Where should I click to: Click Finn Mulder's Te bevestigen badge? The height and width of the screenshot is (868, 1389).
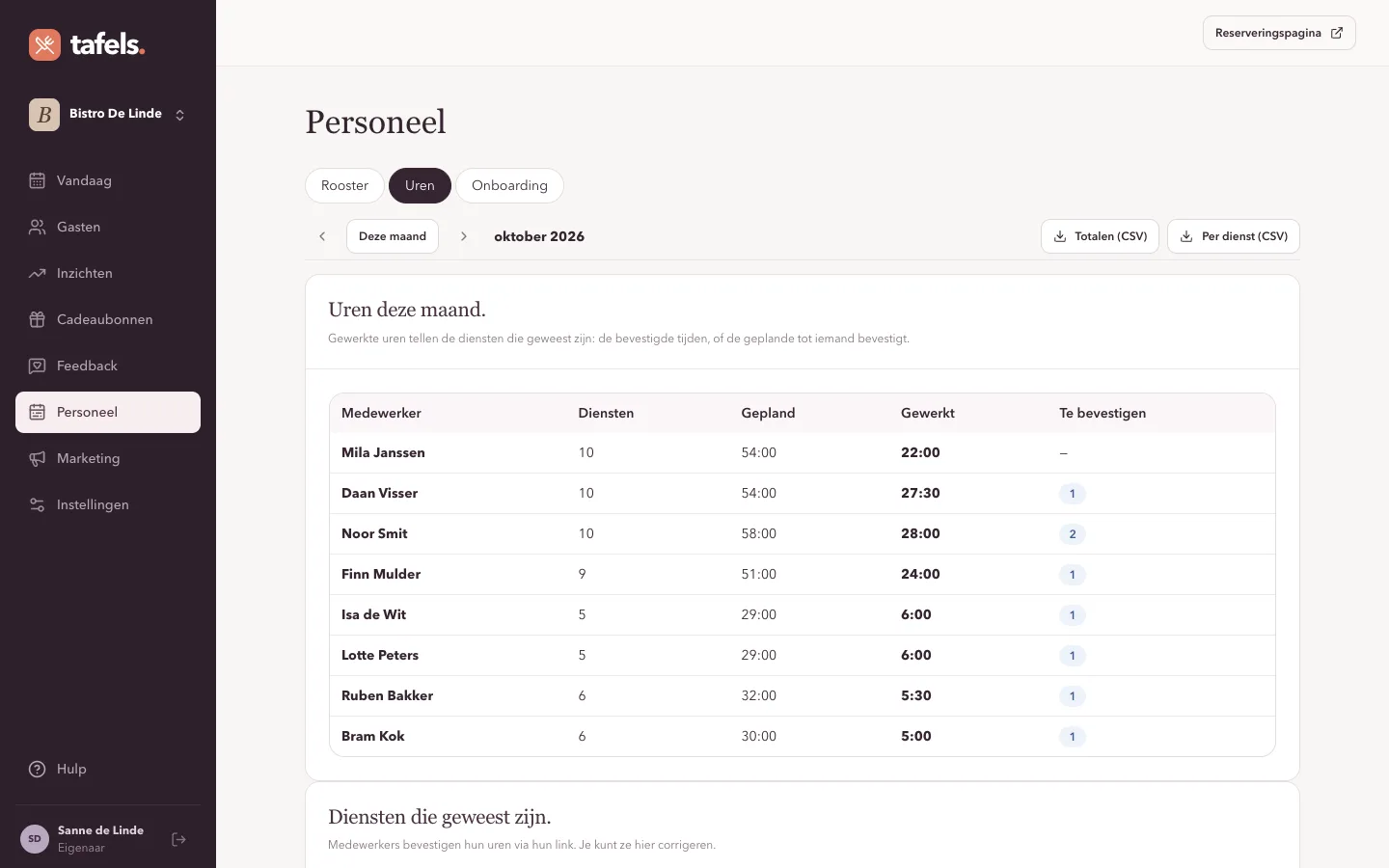coord(1073,575)
